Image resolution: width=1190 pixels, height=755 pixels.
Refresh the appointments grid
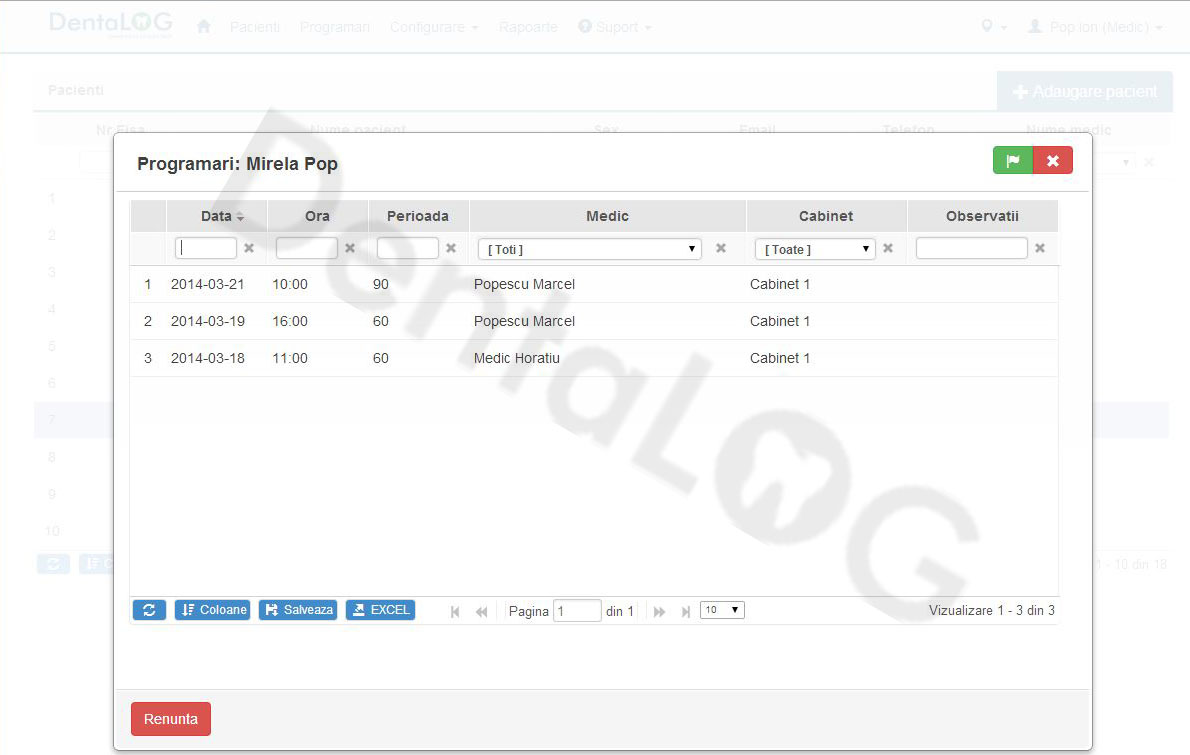point(150,610)
